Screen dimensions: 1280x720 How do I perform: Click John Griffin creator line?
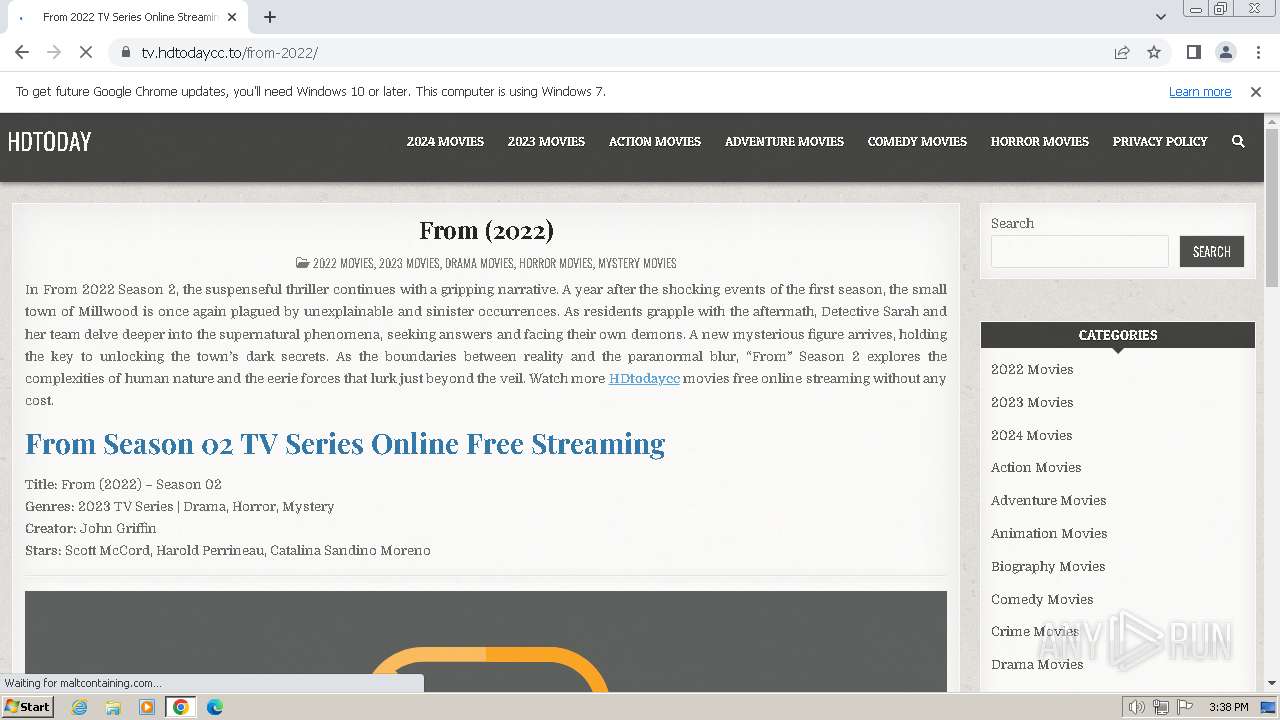point(90,529)
